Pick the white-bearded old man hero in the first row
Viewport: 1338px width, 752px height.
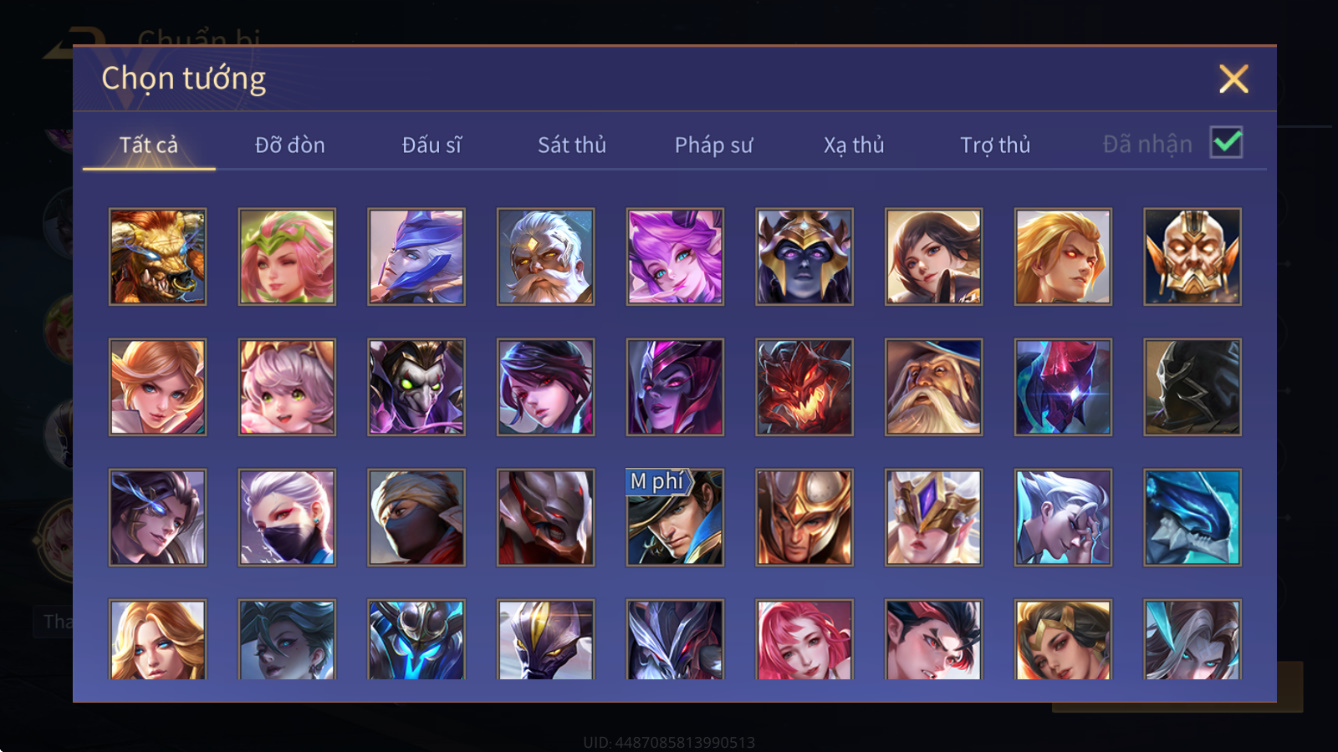tap(546, 257)
